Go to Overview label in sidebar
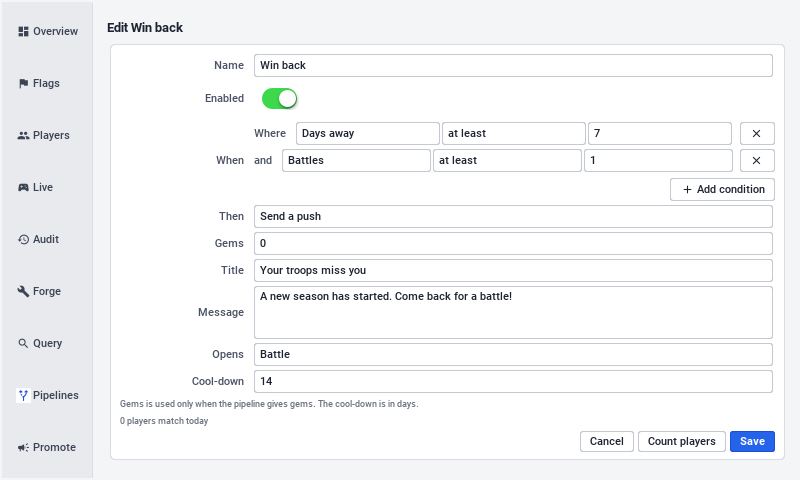 [x=56, y=32]
